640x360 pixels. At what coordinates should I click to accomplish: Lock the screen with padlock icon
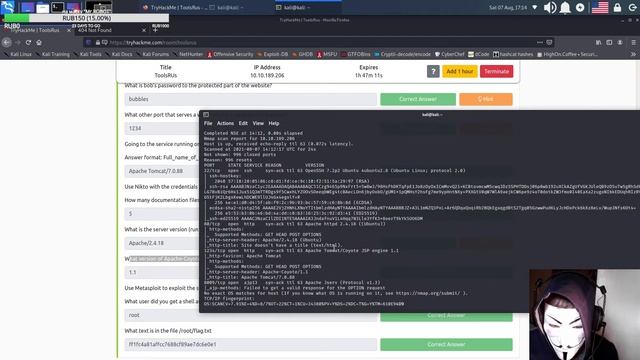tap(617, 7)
